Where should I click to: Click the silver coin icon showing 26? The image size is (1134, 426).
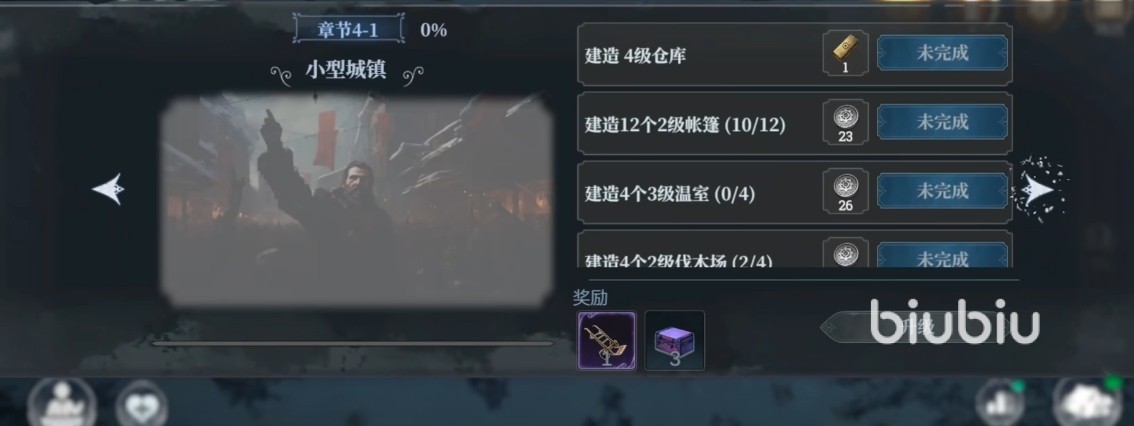click(845, 191)
